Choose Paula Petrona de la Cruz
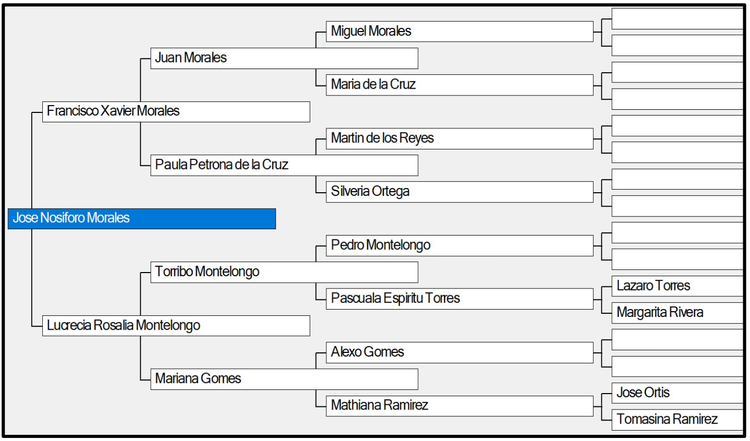This screenshot has width=750, height=441. pos(284,165)
